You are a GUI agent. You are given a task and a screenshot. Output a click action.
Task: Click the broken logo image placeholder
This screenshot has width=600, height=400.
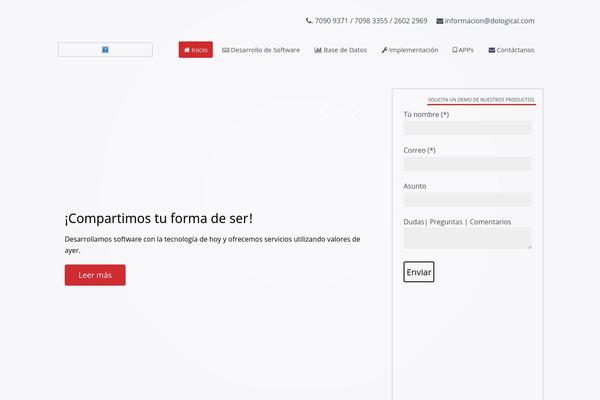(105, 50)
